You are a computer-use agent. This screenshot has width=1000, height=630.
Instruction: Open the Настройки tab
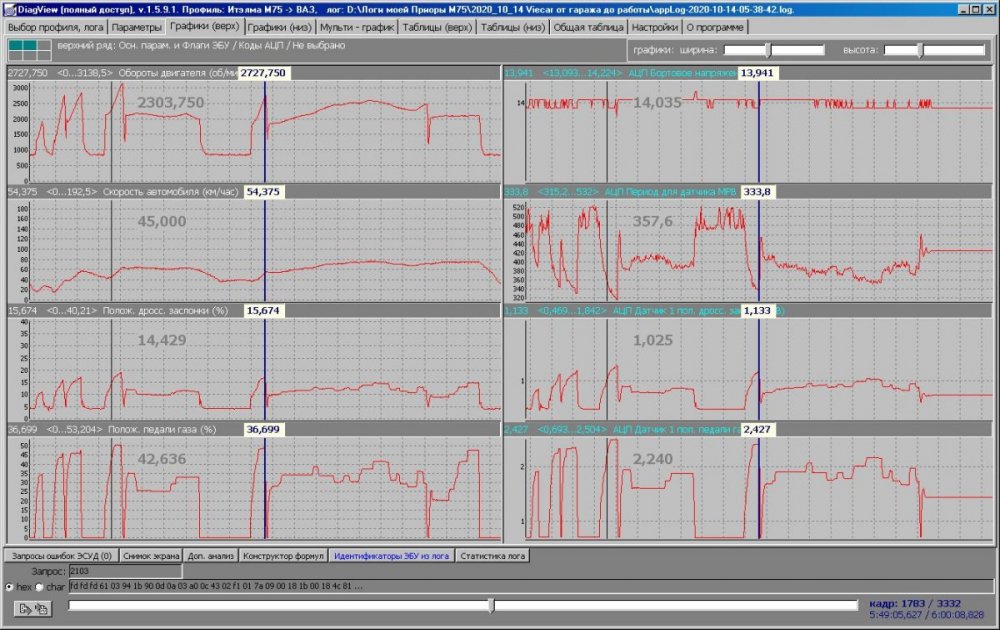click(x=655, y=27)
